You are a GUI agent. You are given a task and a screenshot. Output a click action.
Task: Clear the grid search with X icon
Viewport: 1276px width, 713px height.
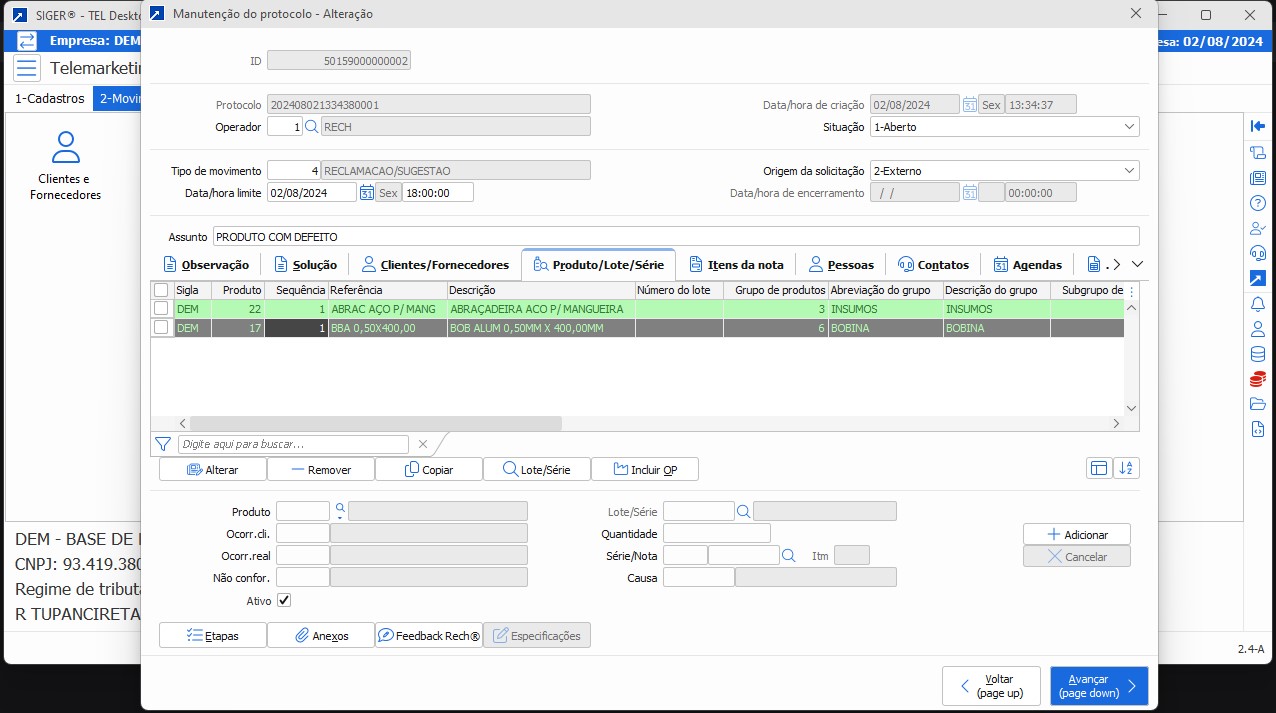[x=423, y=444]
